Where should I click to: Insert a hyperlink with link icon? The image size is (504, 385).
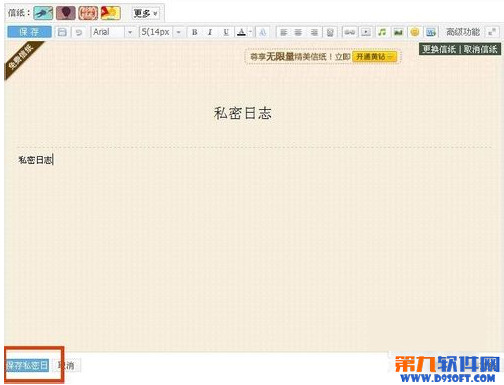350,32
